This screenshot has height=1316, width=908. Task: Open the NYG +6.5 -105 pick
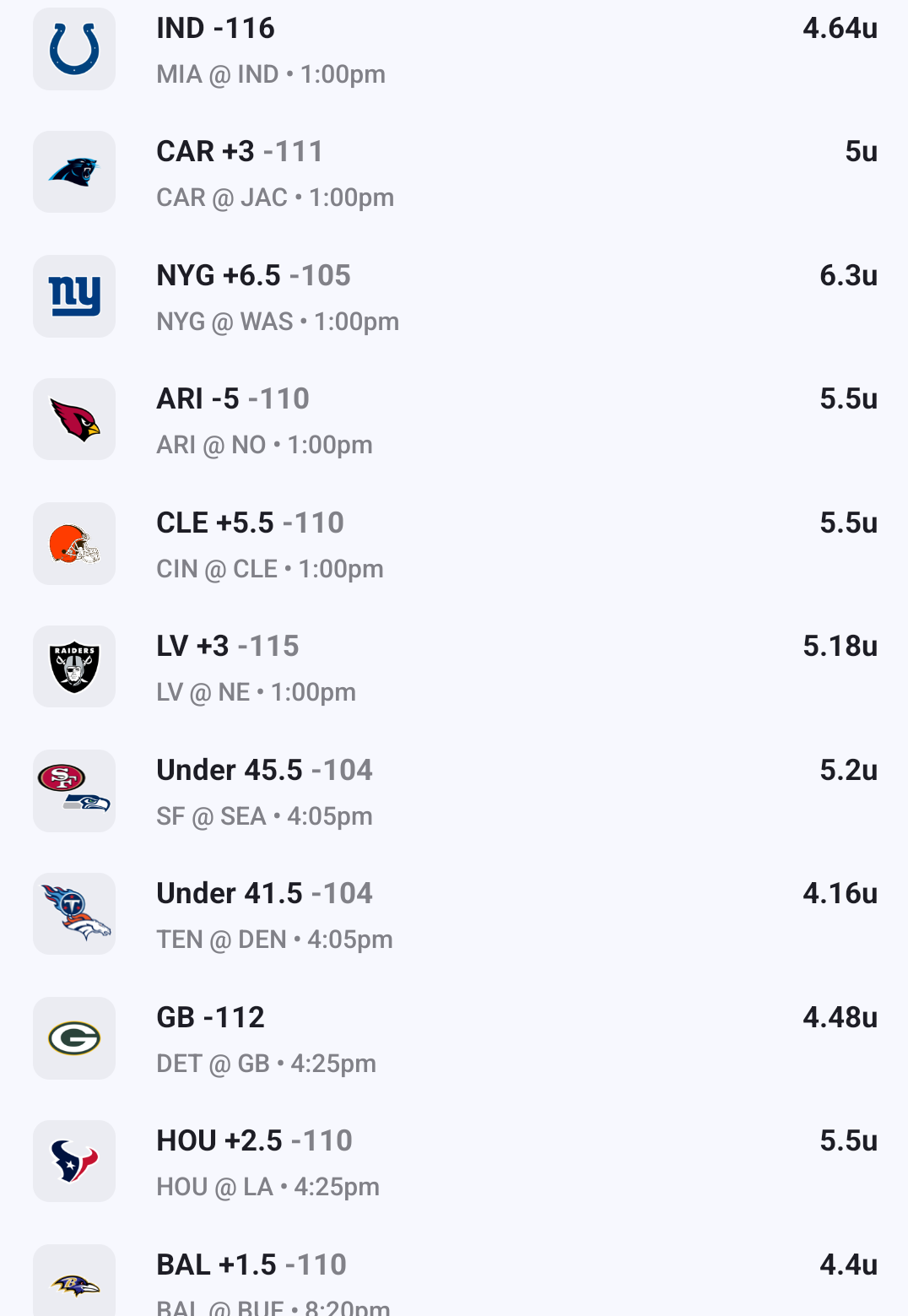(253, 276)
